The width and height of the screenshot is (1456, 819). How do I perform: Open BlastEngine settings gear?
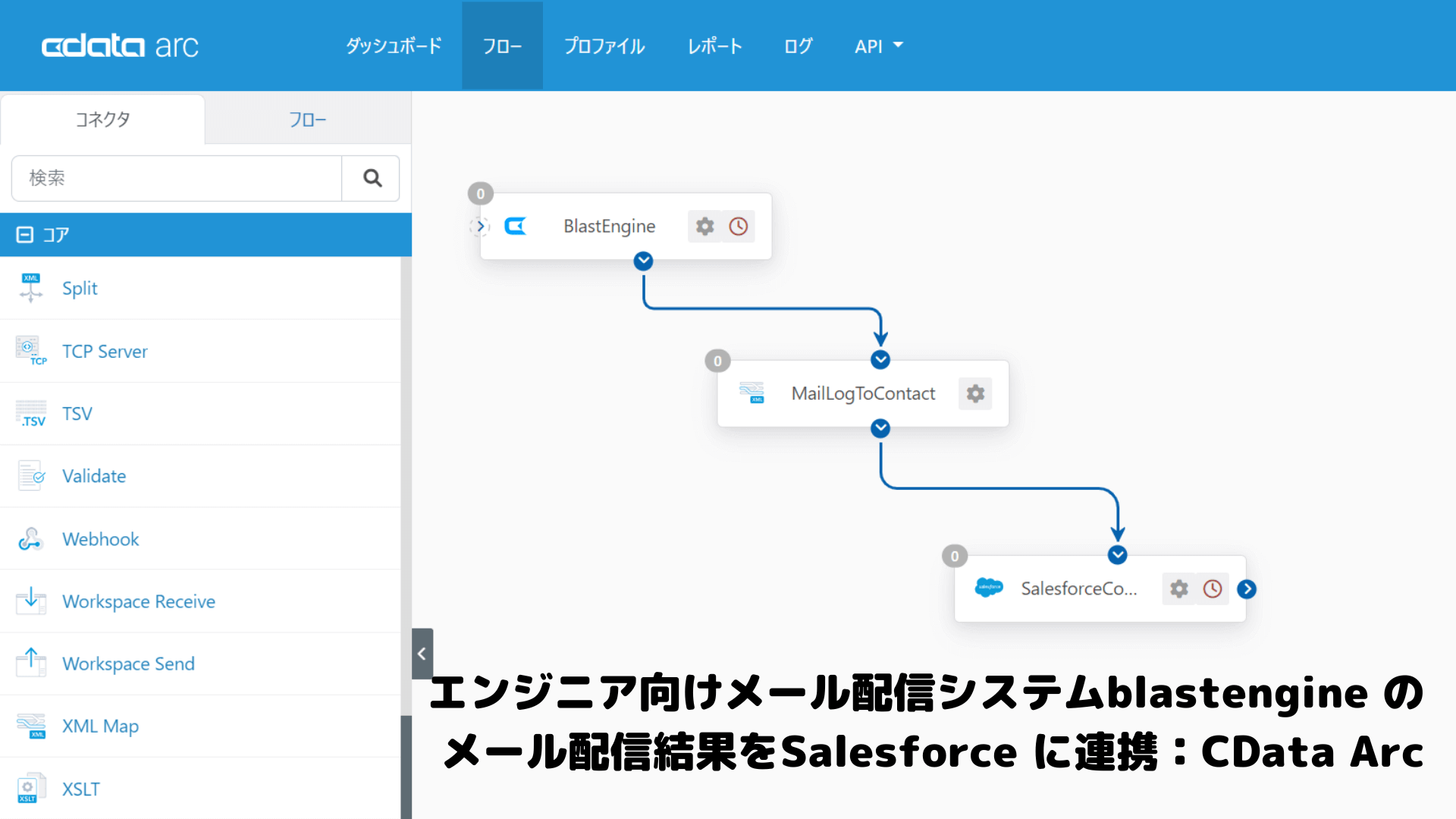click(x=704, y=226)
